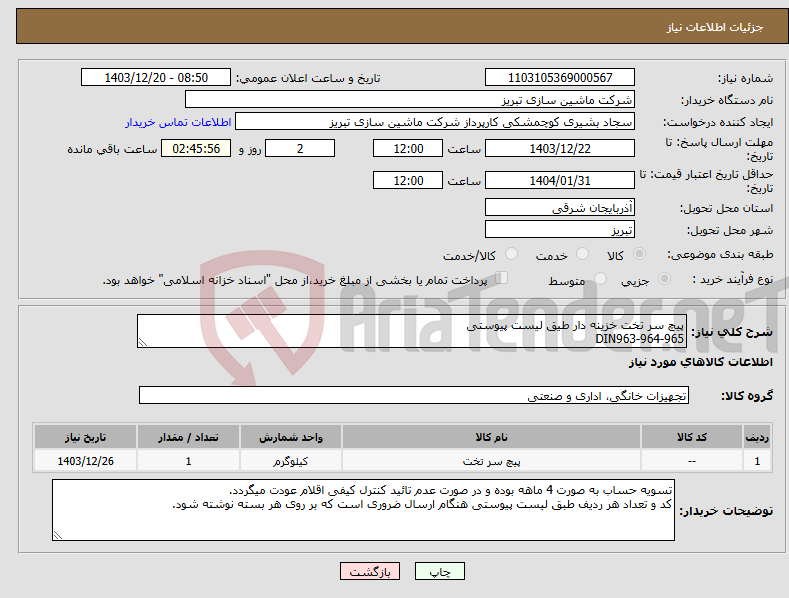The height and width of the screenshot is (598, 789).
Task: Select the جزیی purchase type radio
Action: 664,278
